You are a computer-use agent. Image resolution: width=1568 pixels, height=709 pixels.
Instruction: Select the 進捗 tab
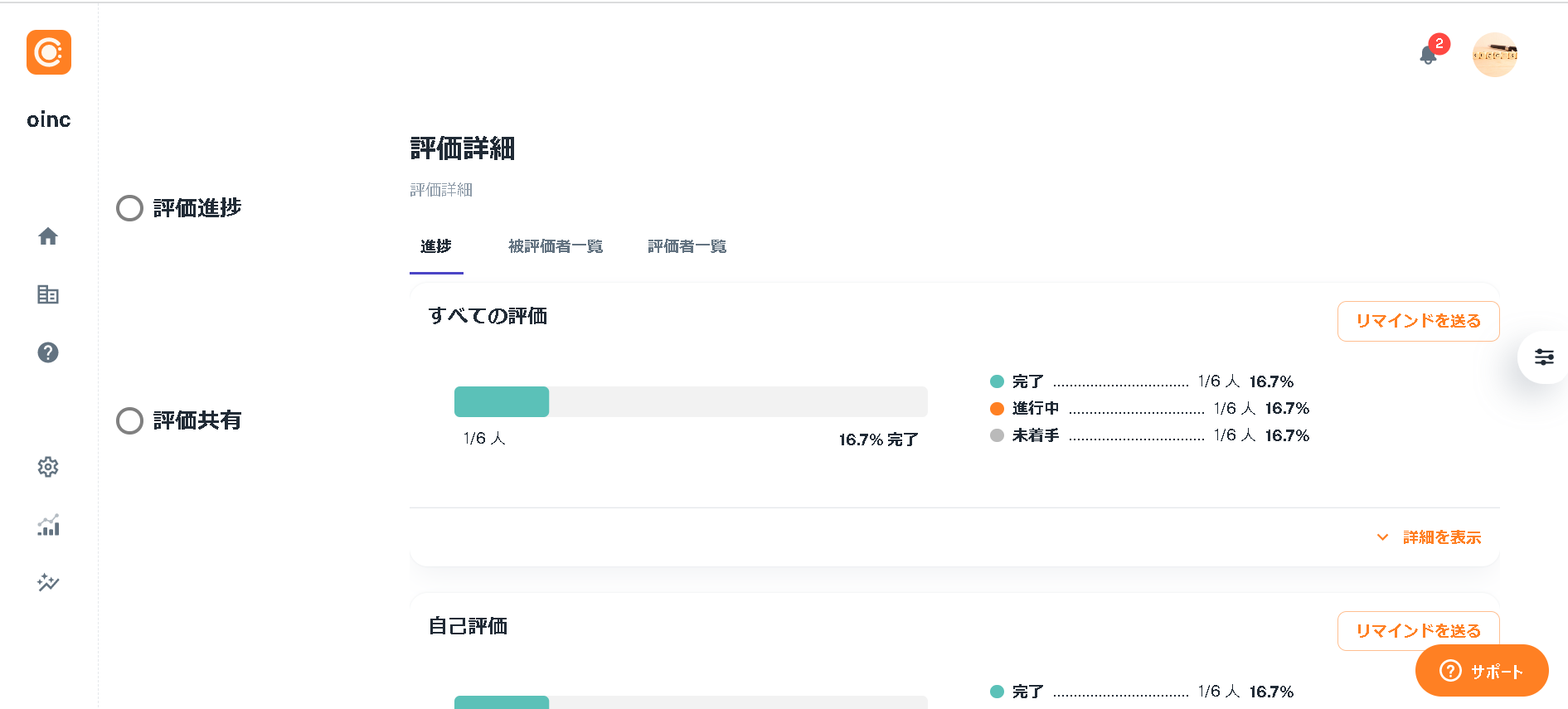436,246
